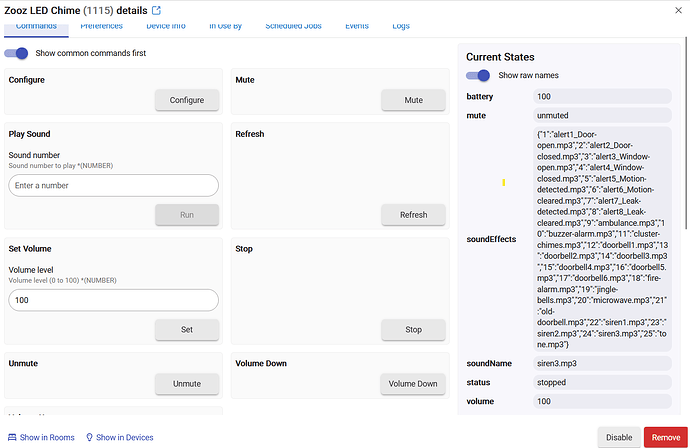Screen dimensions: 690x448
Task: Click the Volume Down button
Action: [x=413, y=384]
